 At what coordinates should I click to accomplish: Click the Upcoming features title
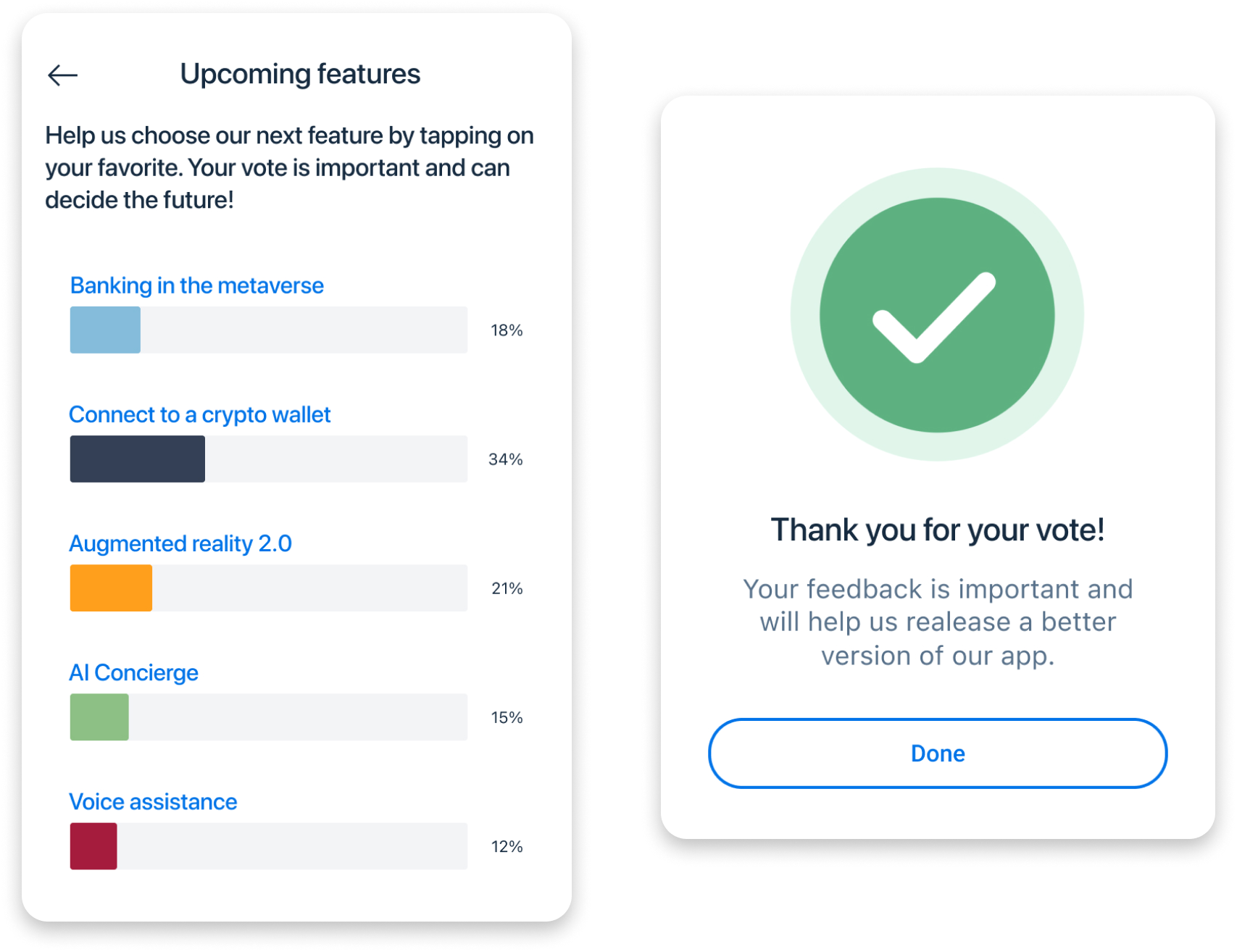click(x=300, y=74)
